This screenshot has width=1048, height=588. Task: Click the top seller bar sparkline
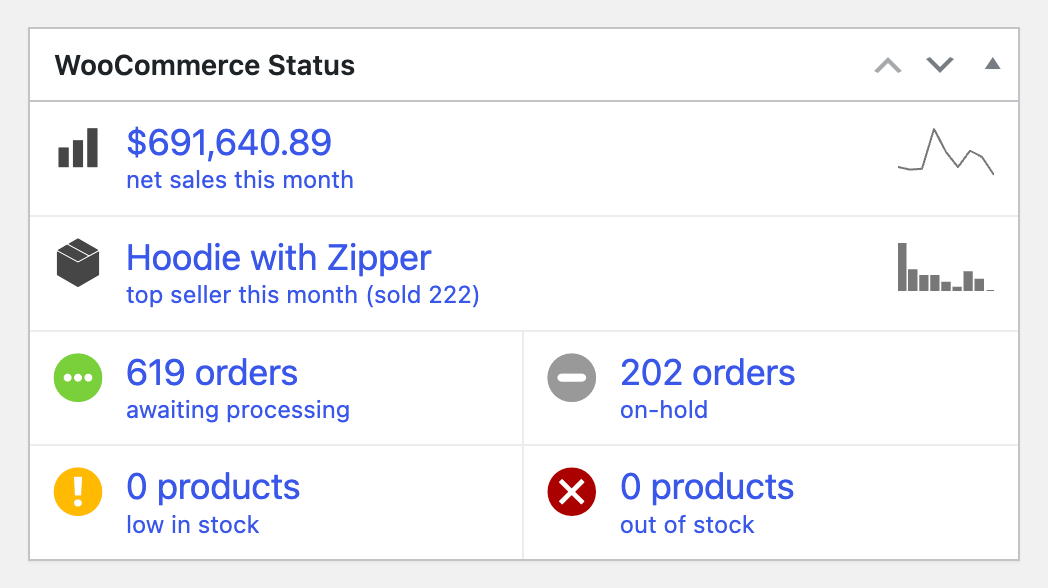click(x=946, y=267)
